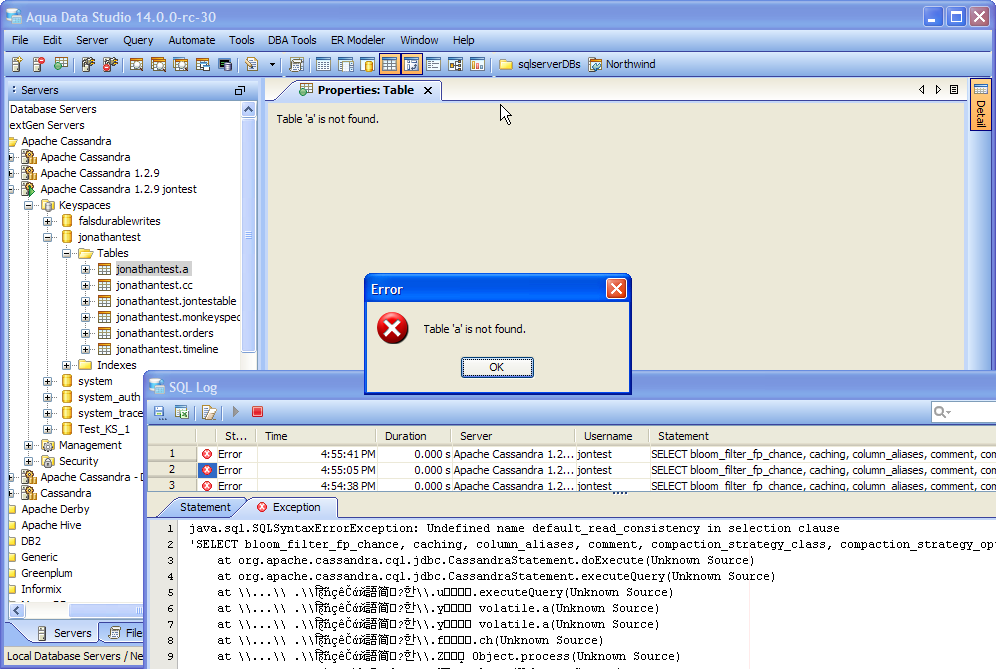996x669 pixels.
Task: Click the SQL Log export to Excel icon
Action: (x=182, y=412)
